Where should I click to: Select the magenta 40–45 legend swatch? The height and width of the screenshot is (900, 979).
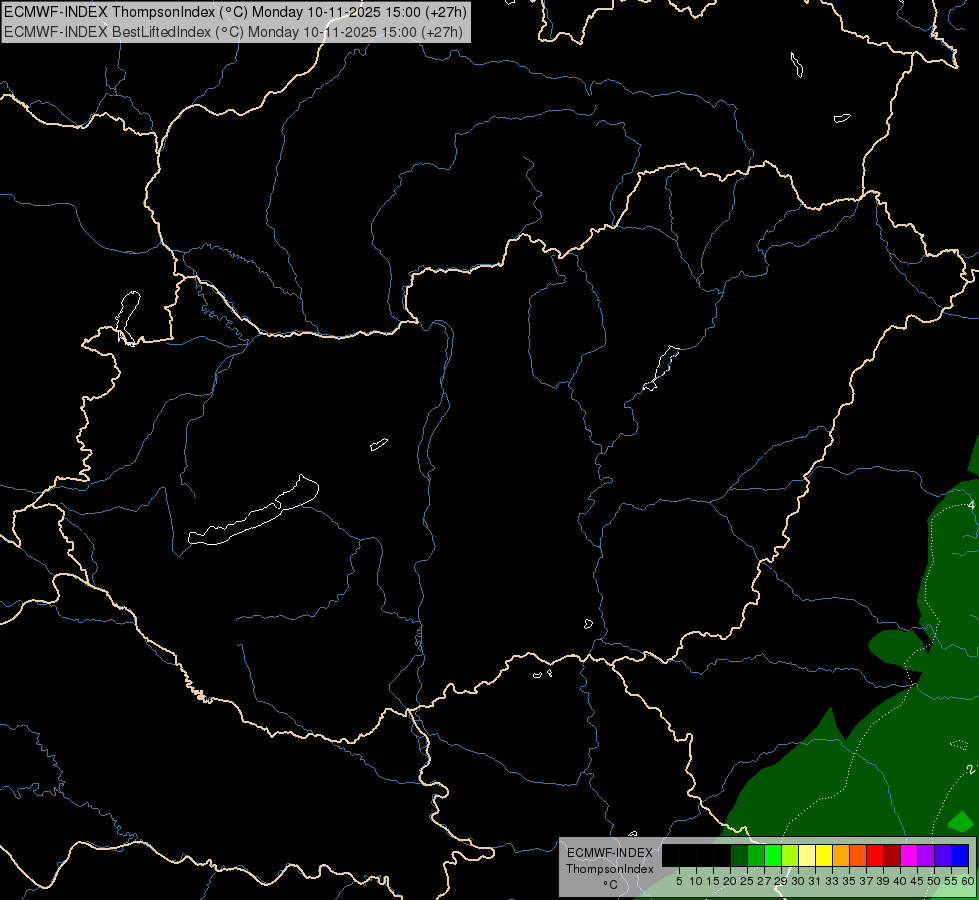[x=909, y=855]
